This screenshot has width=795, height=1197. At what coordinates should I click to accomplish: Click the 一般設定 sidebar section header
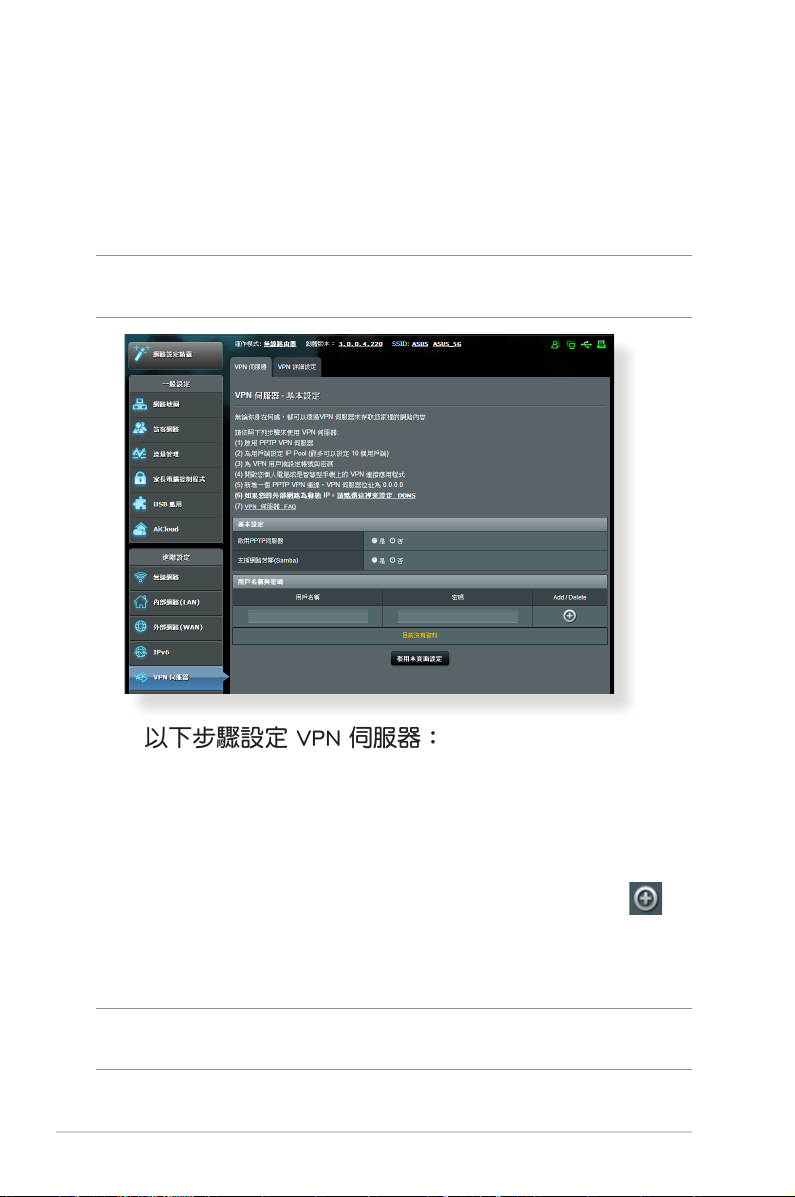click(176, 384)
